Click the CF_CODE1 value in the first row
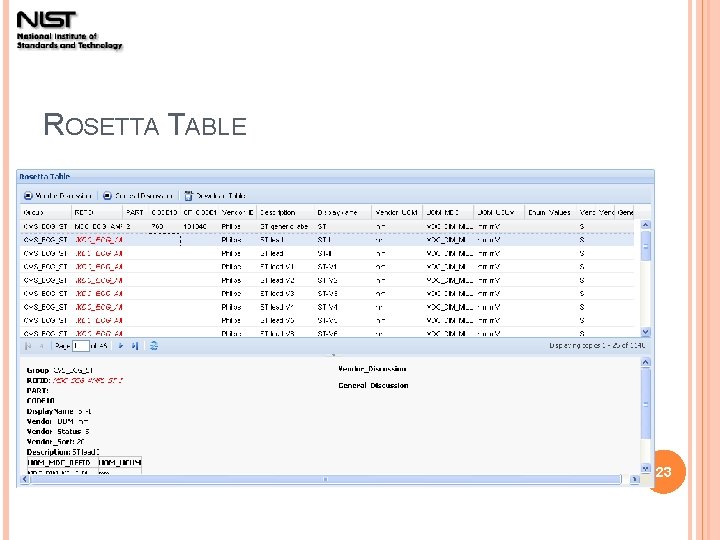This screenshot has height=540, width=720. coord(195,226)
